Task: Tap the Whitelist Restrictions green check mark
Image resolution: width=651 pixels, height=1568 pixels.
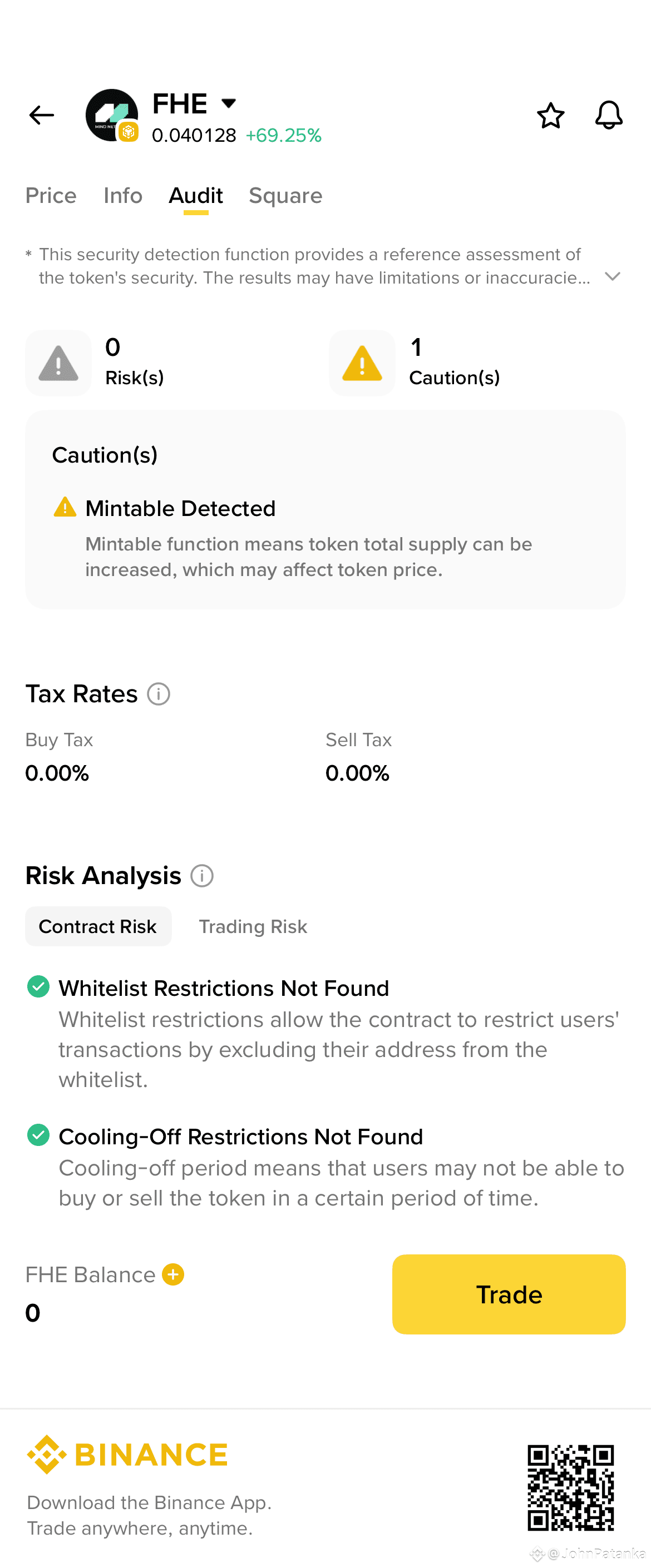Action: [x=38, y=986]
